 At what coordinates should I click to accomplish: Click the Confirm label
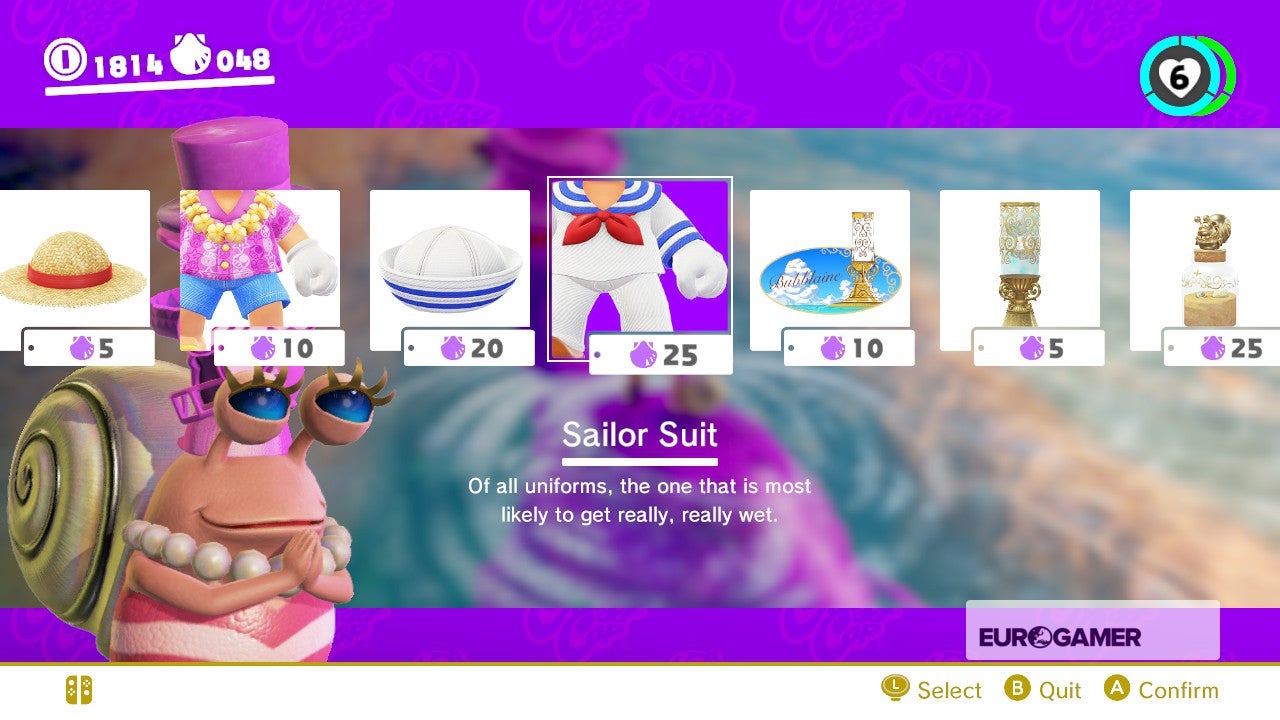1179,690
